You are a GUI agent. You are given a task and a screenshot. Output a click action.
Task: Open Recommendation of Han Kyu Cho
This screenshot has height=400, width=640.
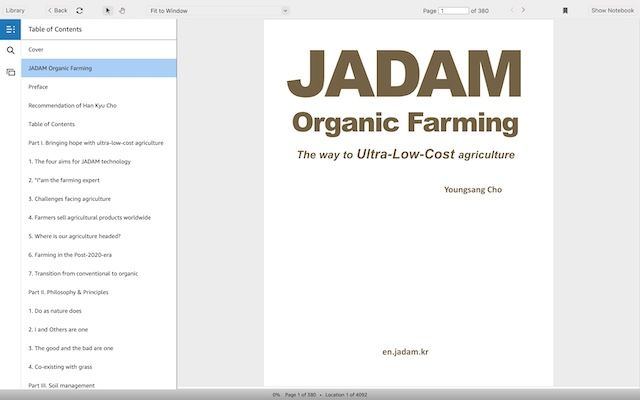pyautogui.click(x=99, y=105)
